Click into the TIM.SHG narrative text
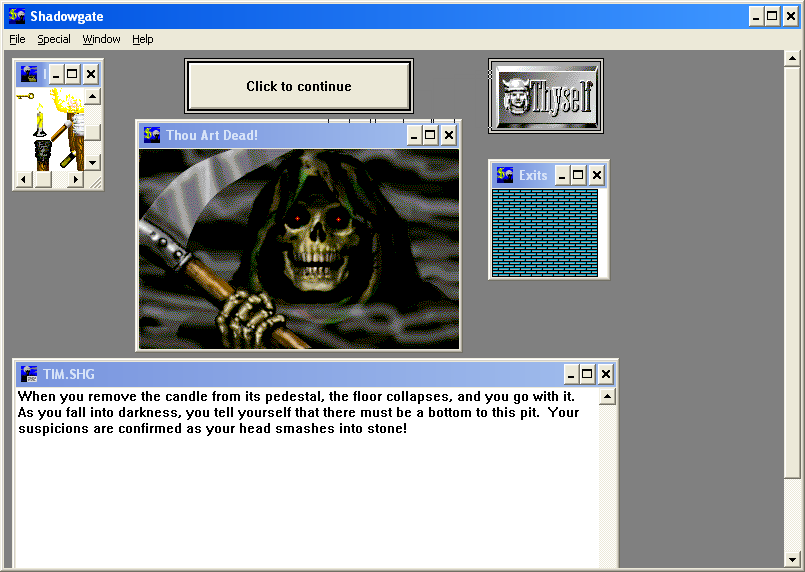 299,412
